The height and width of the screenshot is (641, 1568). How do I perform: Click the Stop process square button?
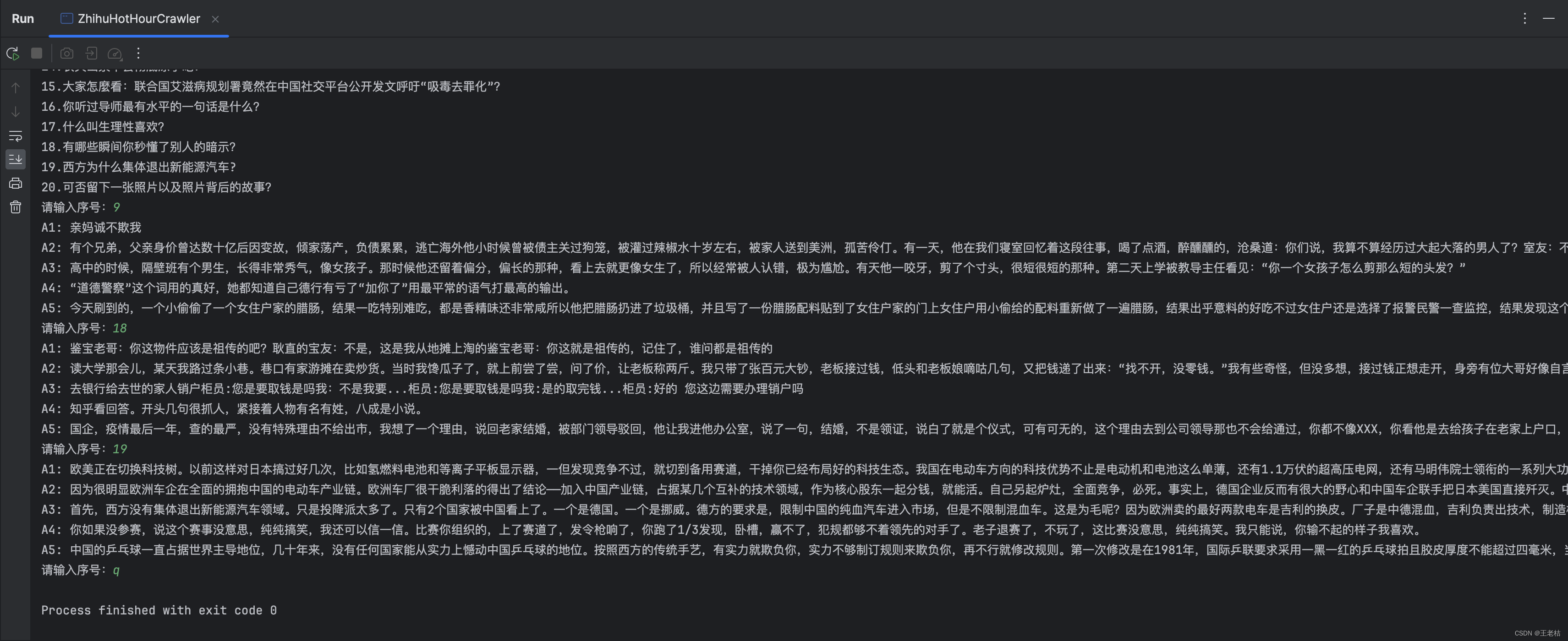click(x=37, y=54)
